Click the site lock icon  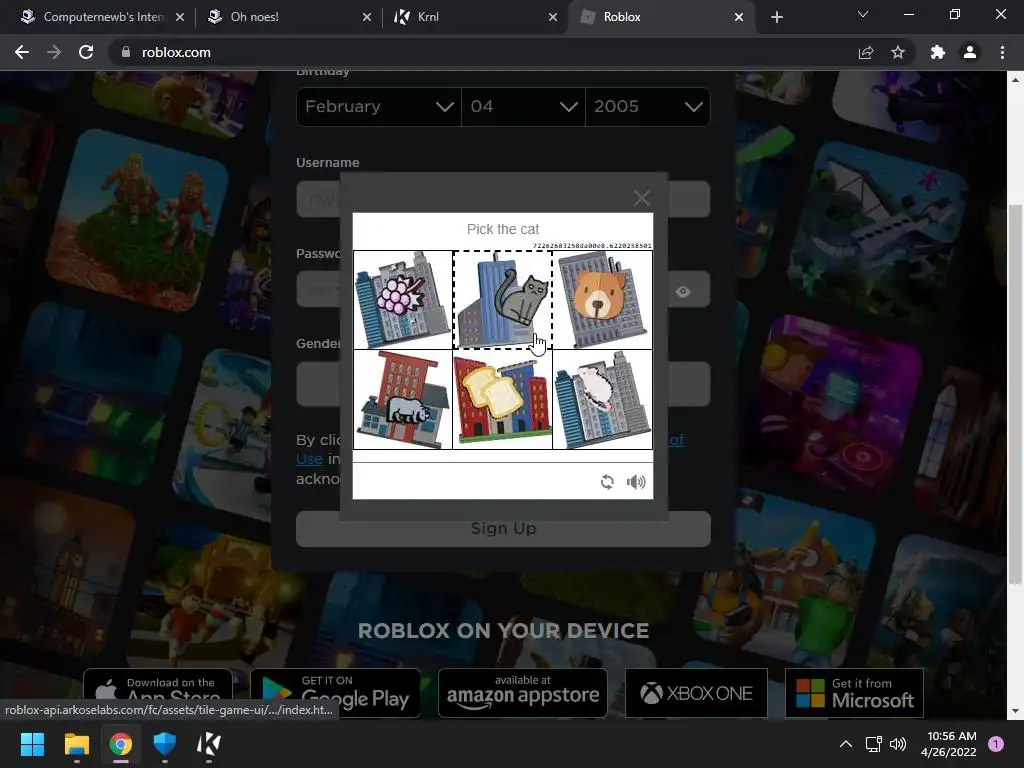click(126, 52)
